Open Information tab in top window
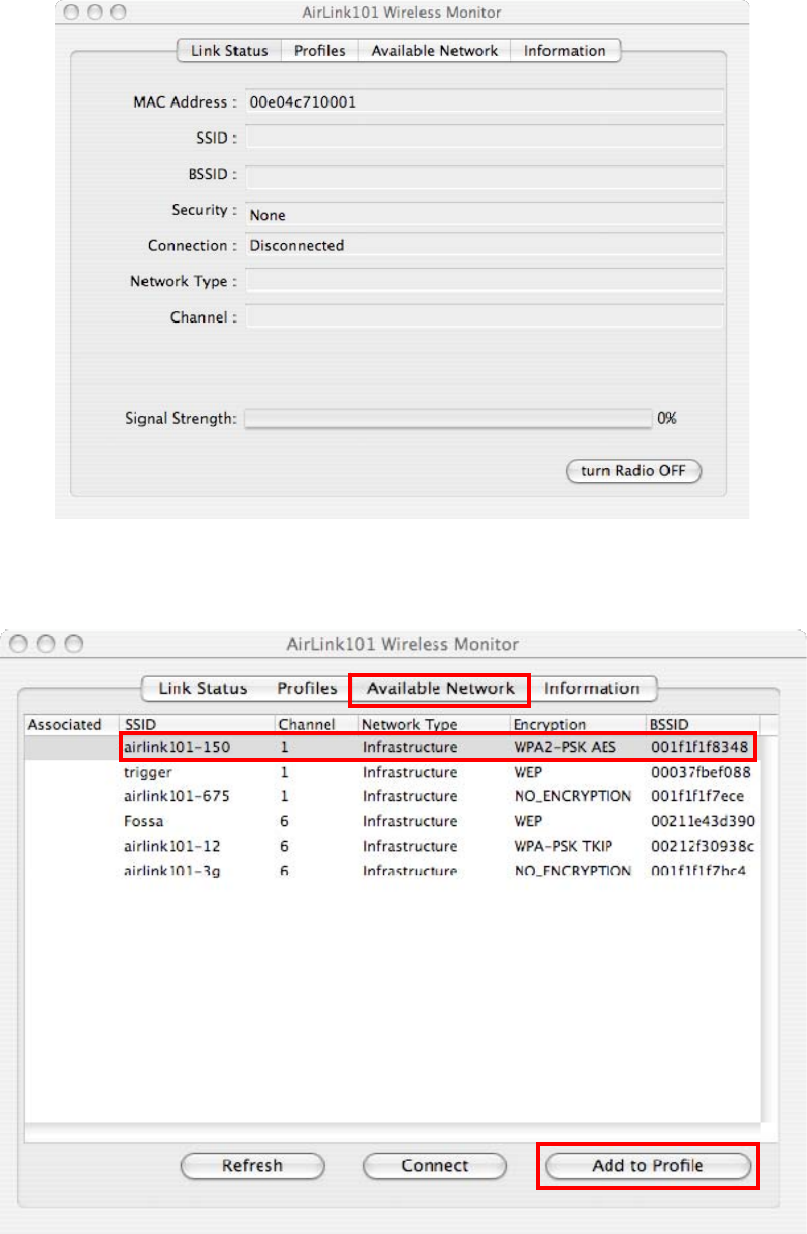 point(565,50)
